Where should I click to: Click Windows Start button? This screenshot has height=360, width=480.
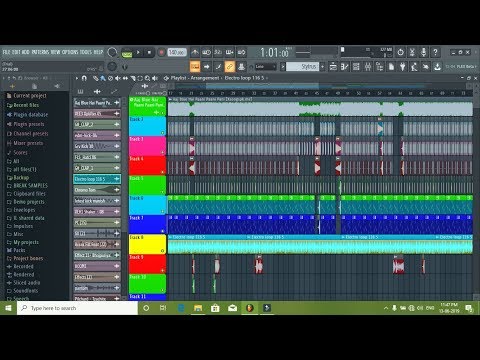8,308
